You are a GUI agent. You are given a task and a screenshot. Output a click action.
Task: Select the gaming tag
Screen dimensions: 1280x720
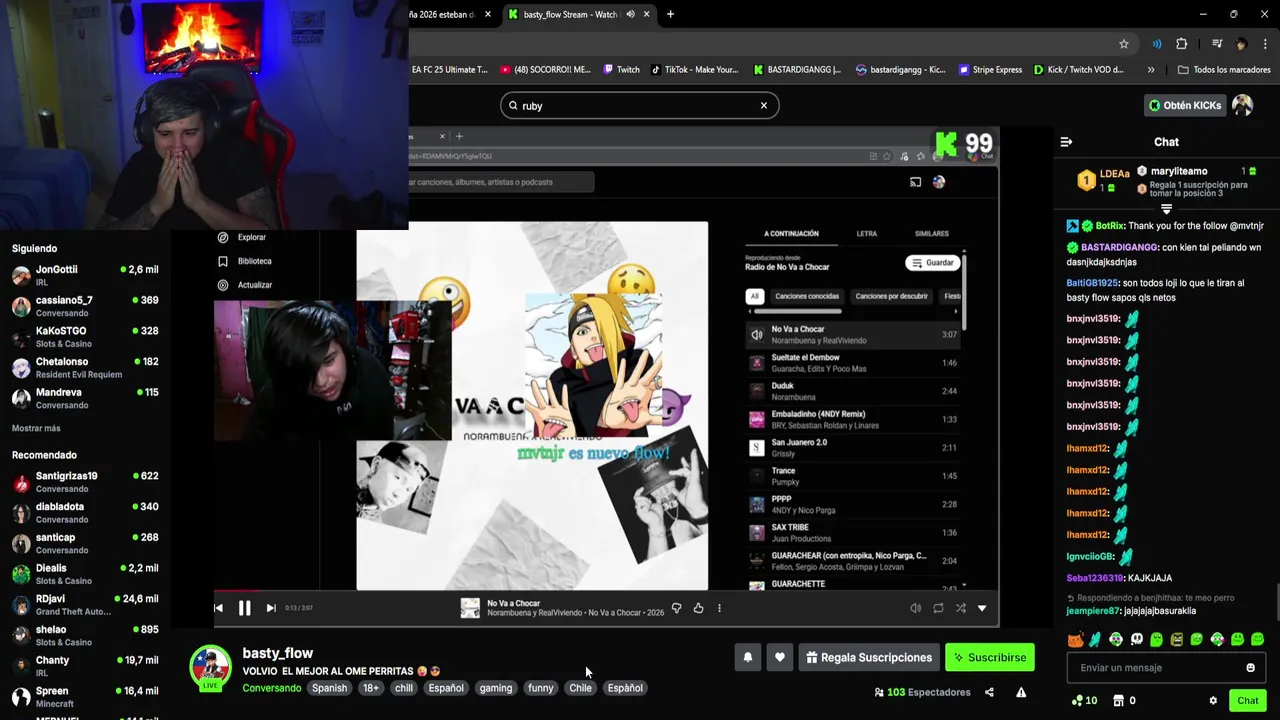[496, 688]
